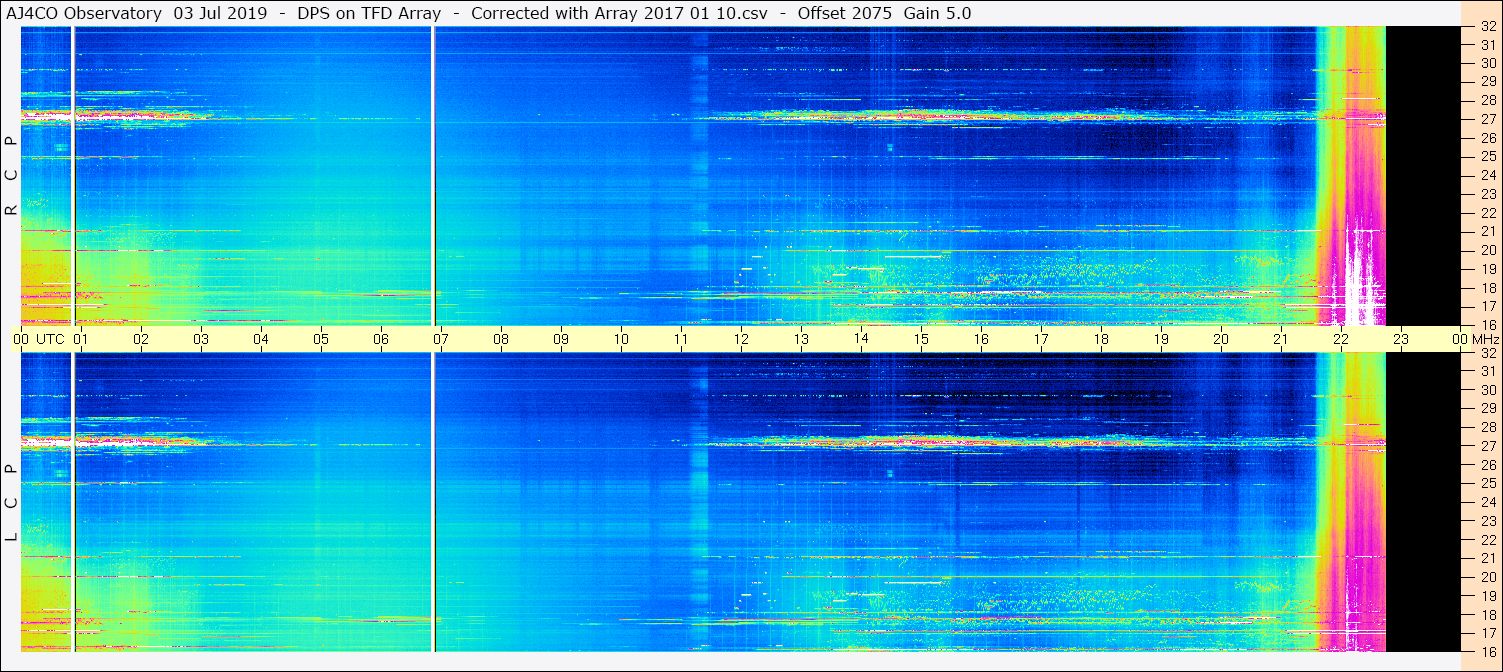Click the 20 MHz label on upper frequency scale
The width and height of the screenshot is (1503, 672).
point(1487,250)
